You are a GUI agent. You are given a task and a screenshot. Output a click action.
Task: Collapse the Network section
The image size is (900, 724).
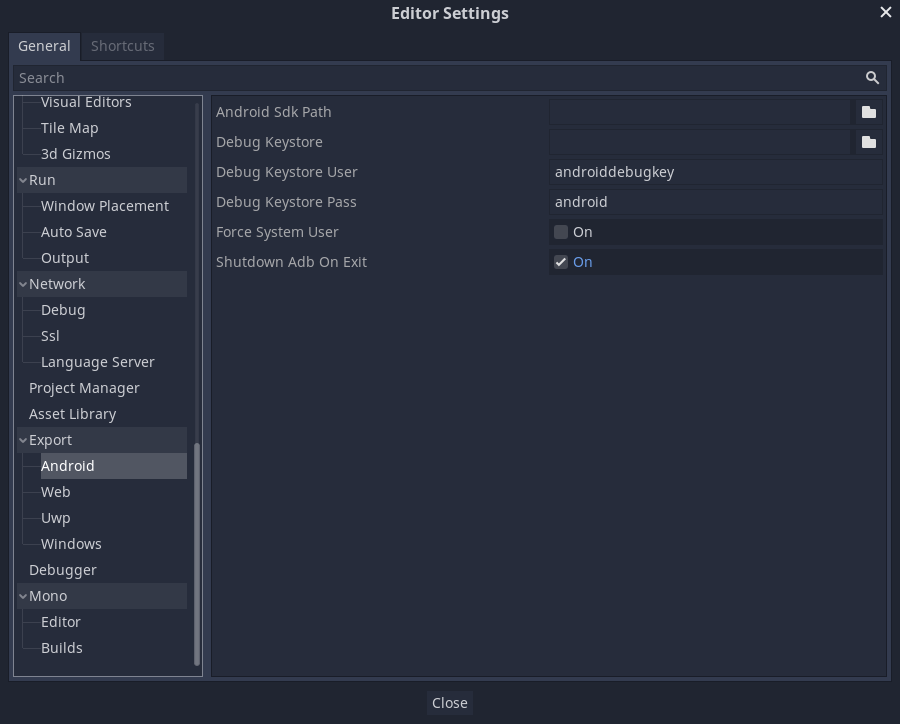22,283
